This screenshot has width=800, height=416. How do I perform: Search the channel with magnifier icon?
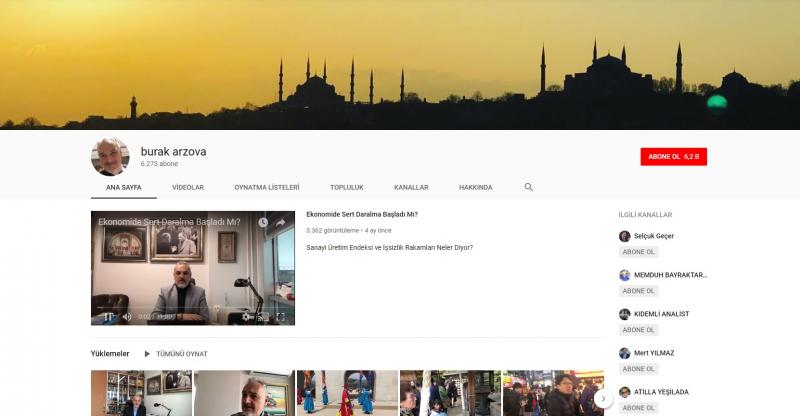pyautogui.click(x=529, y=187)
